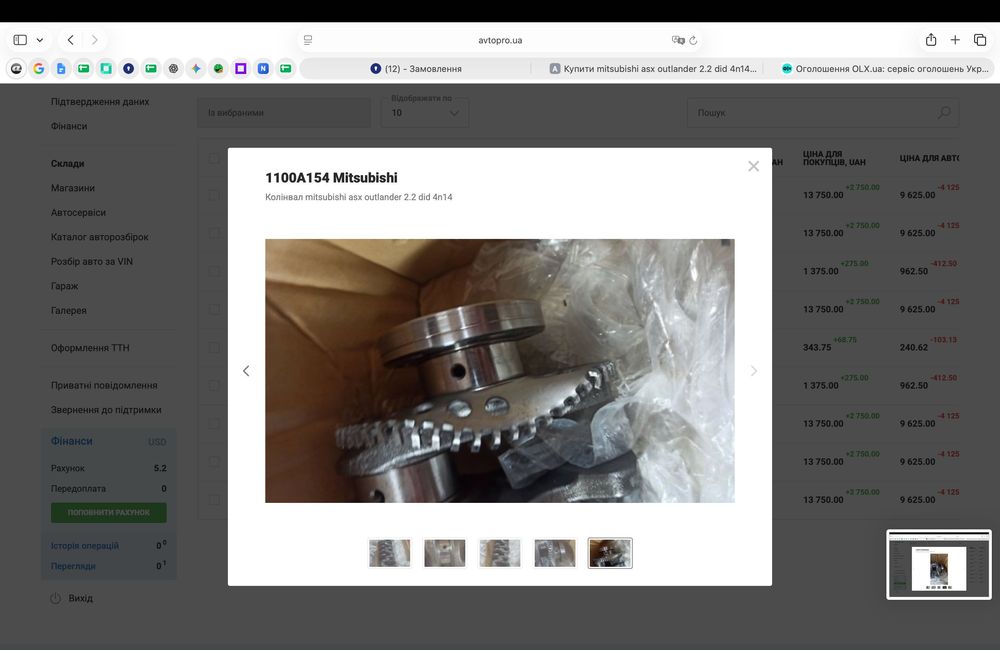Click the search magnifier icon
The image size is (1000, 650).
tap(945, 112)
